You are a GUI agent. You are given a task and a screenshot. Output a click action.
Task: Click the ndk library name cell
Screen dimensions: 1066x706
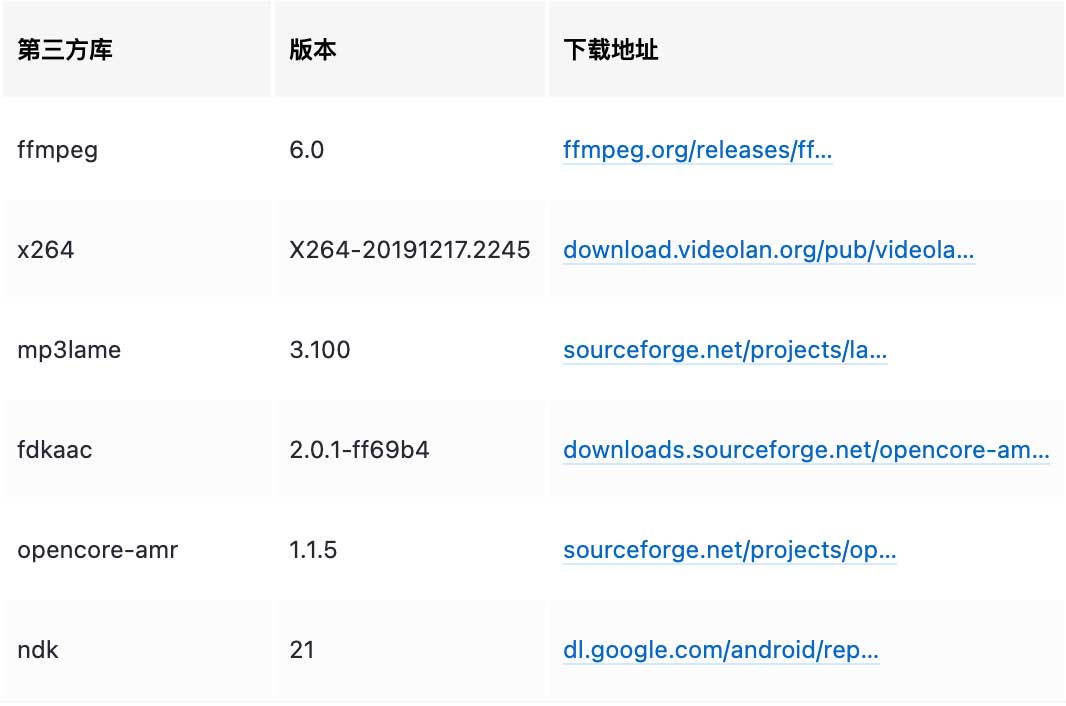click(x=38, y=650)
